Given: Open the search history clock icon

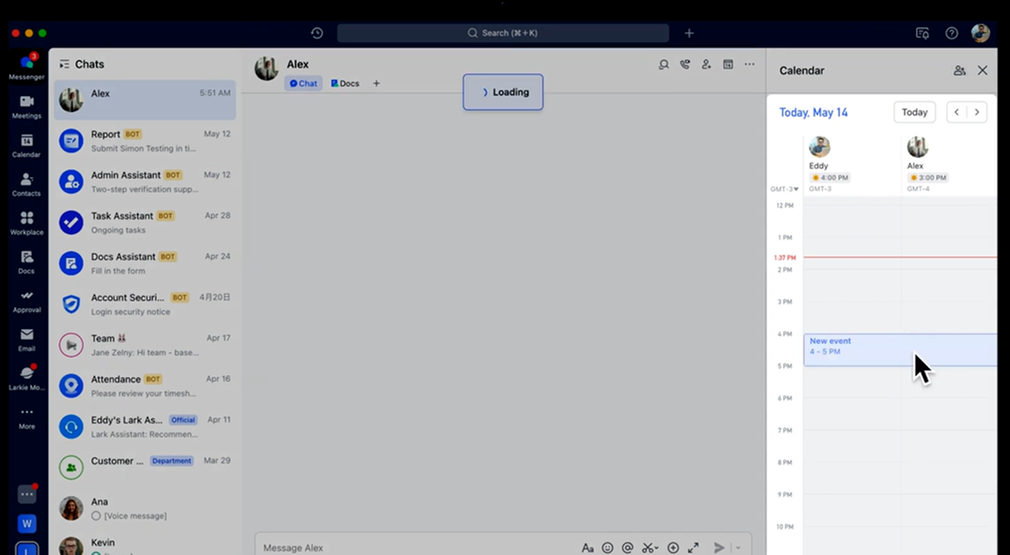Looking at the screenshot, I should (x=317, y=33).
